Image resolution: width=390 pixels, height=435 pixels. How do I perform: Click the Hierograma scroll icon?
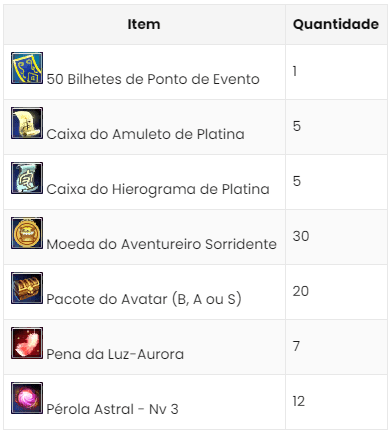coord(27,178)
